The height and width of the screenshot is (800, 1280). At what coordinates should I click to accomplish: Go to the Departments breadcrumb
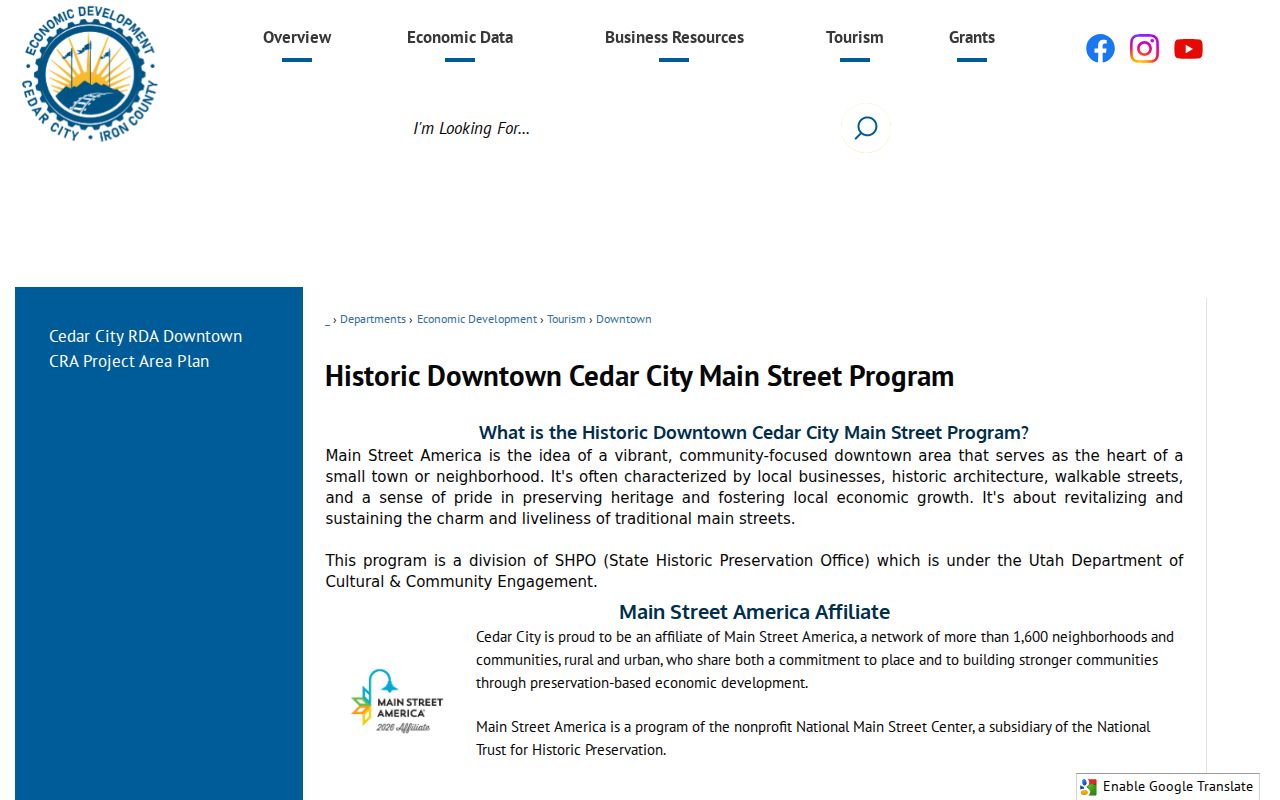click(x=373, y=319)
